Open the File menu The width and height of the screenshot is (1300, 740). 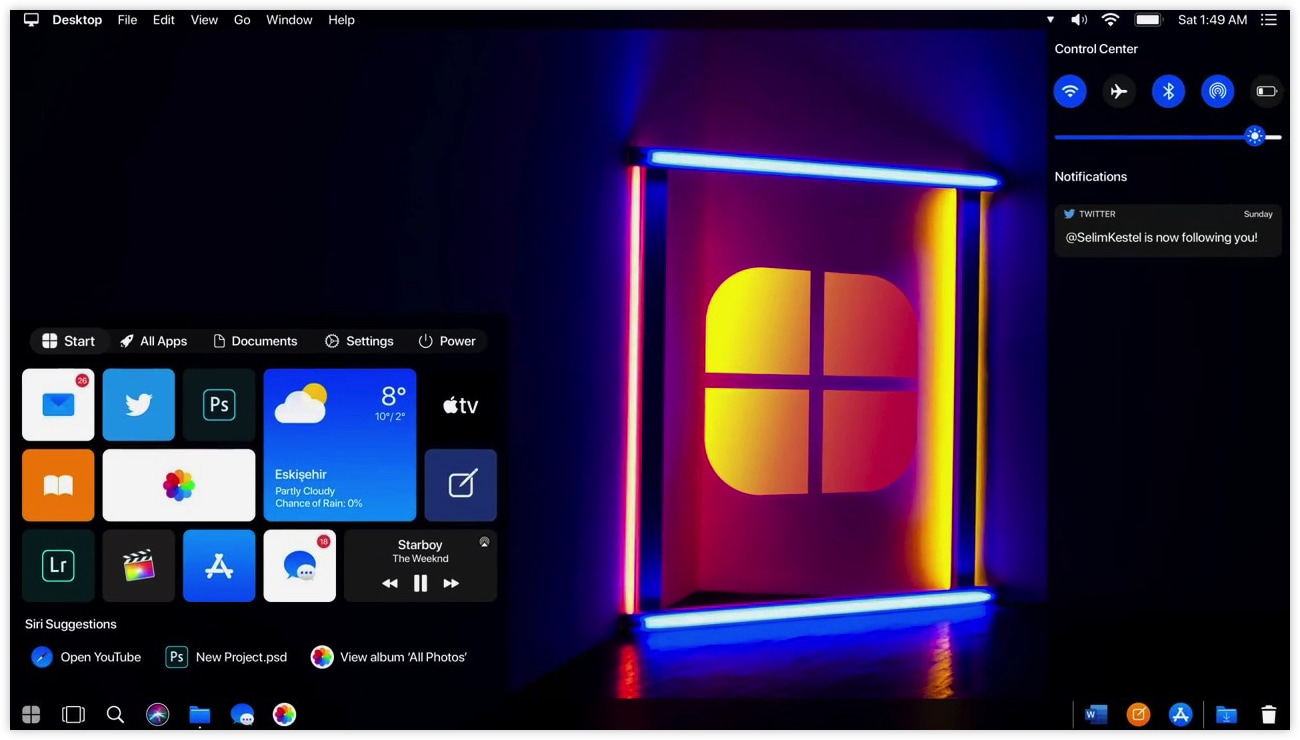[x=127, y=20]
